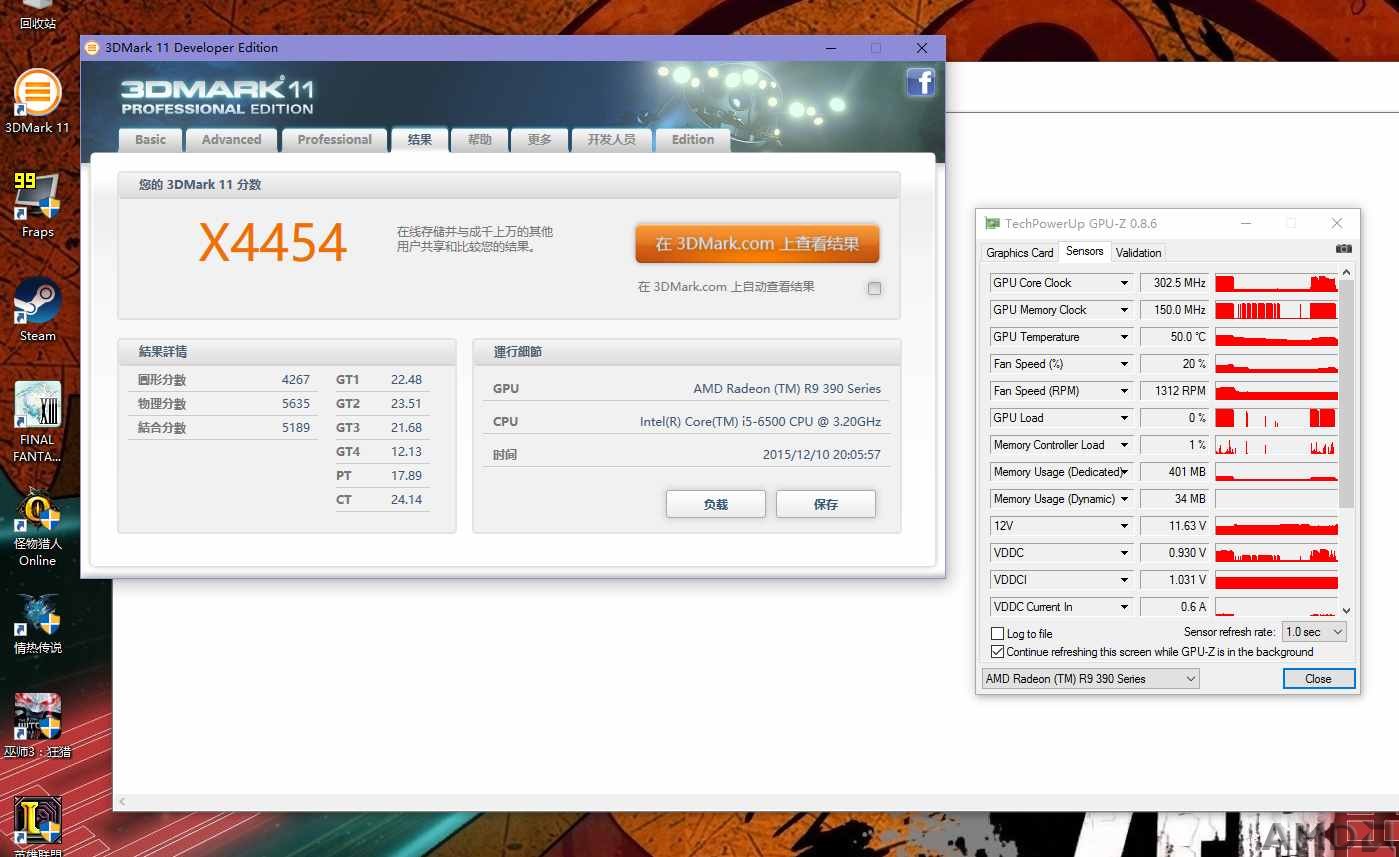Open the 帮助 tab
This screenshot has height=857, width=1399.
[x=480, y=140]
